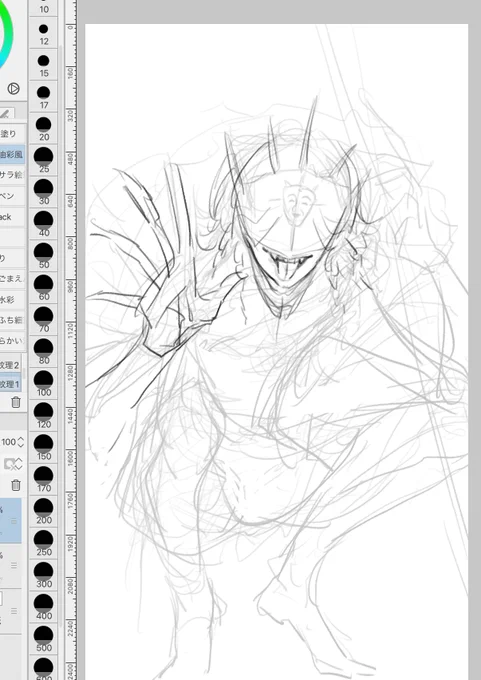
Task: Open the pen icon sub tool tab
Action: (6, 114)
